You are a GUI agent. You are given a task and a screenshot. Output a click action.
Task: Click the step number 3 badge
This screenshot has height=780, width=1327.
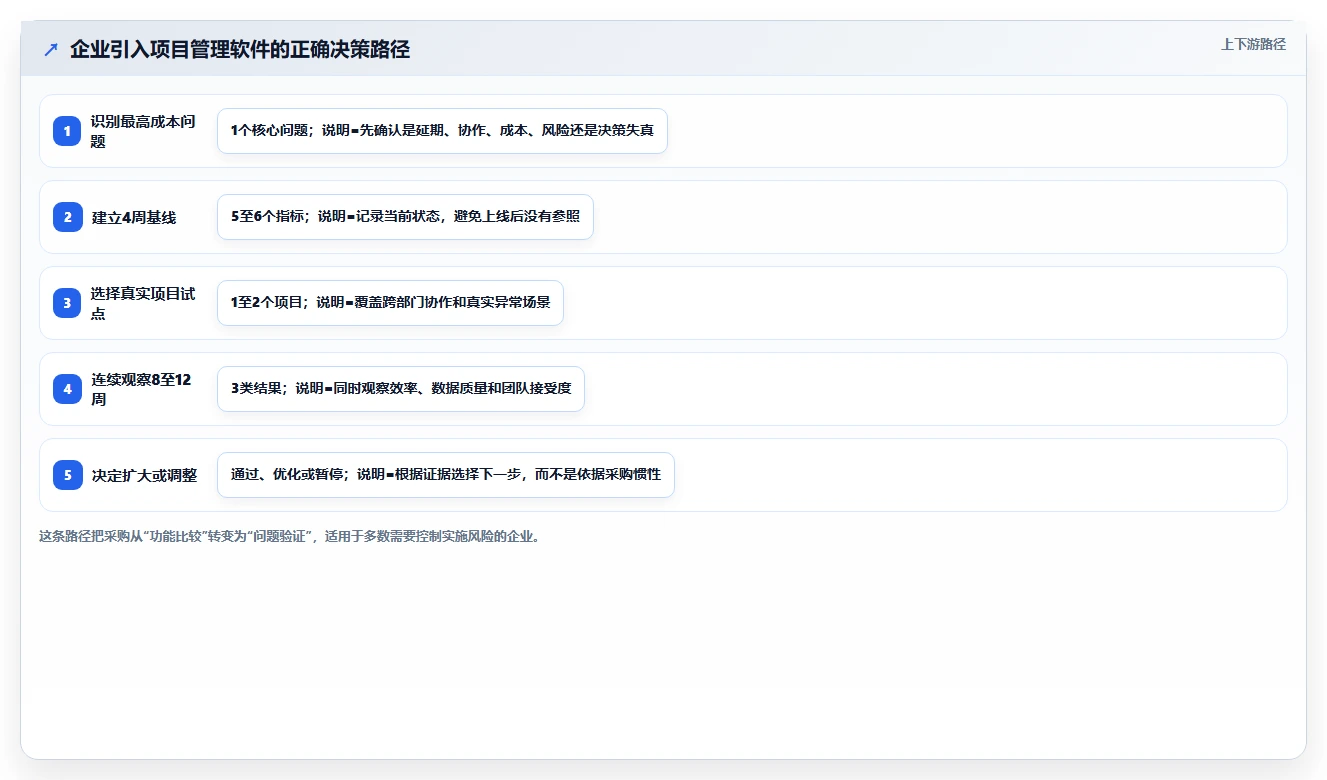(x=67, y=303)
